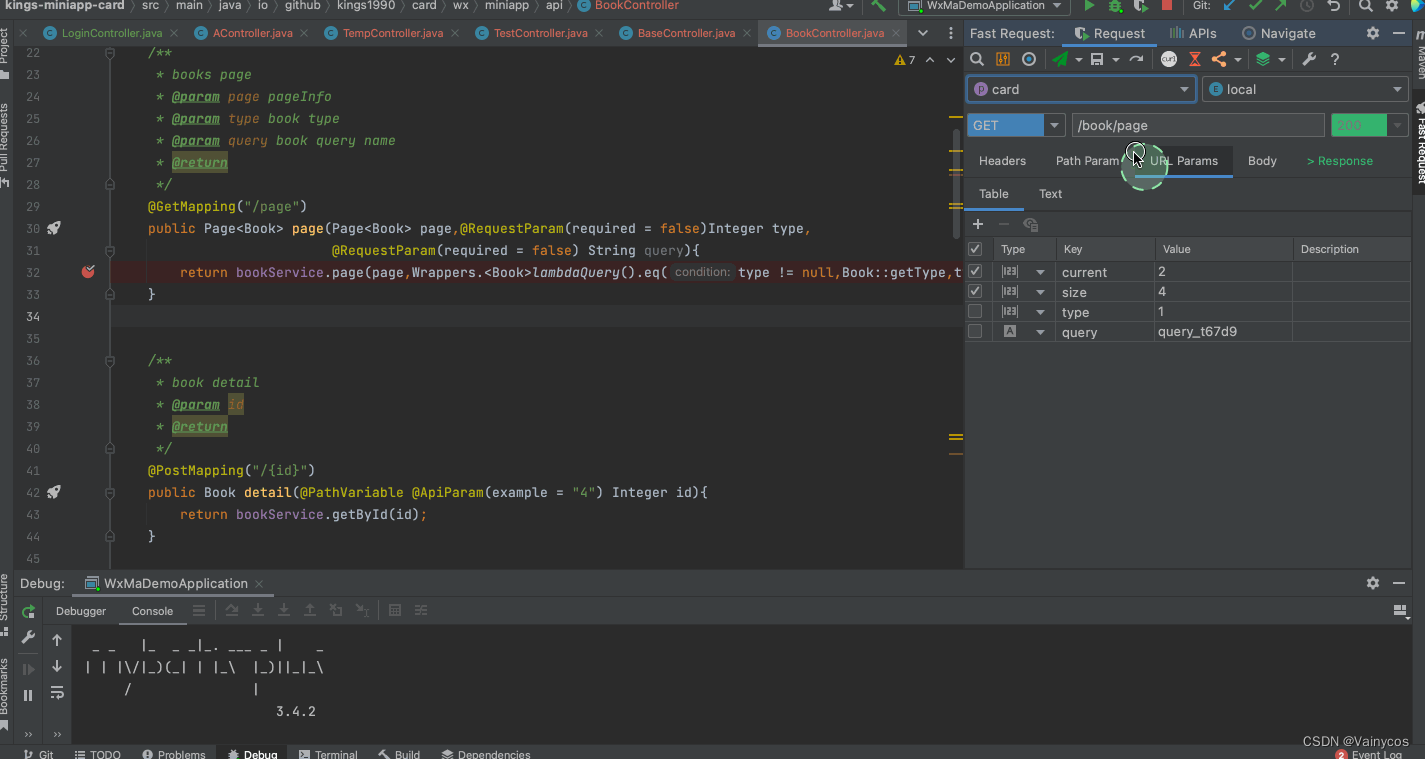Viewport: 1425px width, 759px height.
Task: Toggle soft-wrap icon in console
Action: click(57, 692)
